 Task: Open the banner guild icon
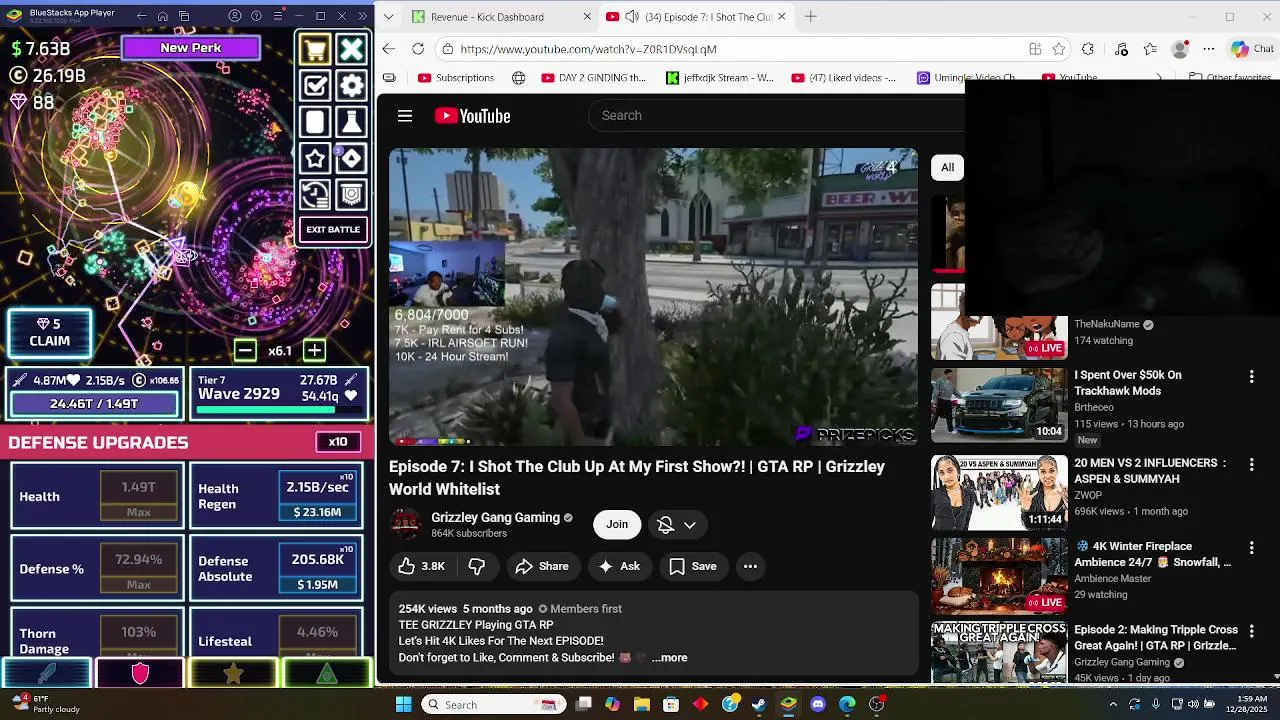(x=351, y=194)
